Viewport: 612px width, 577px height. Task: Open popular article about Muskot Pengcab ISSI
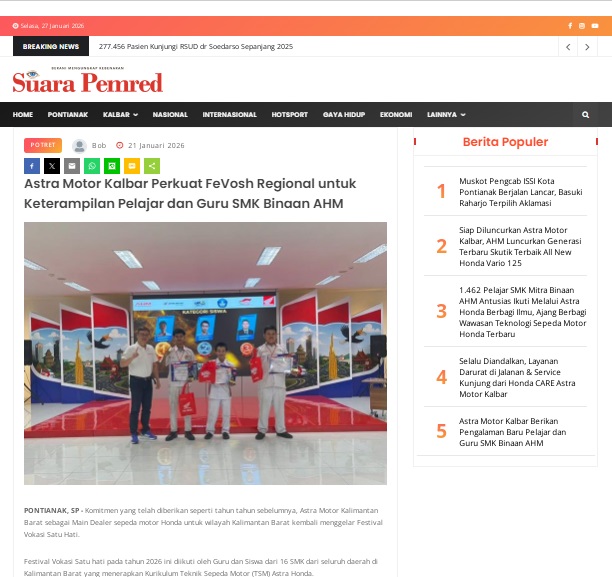click(x=520, y=191)
